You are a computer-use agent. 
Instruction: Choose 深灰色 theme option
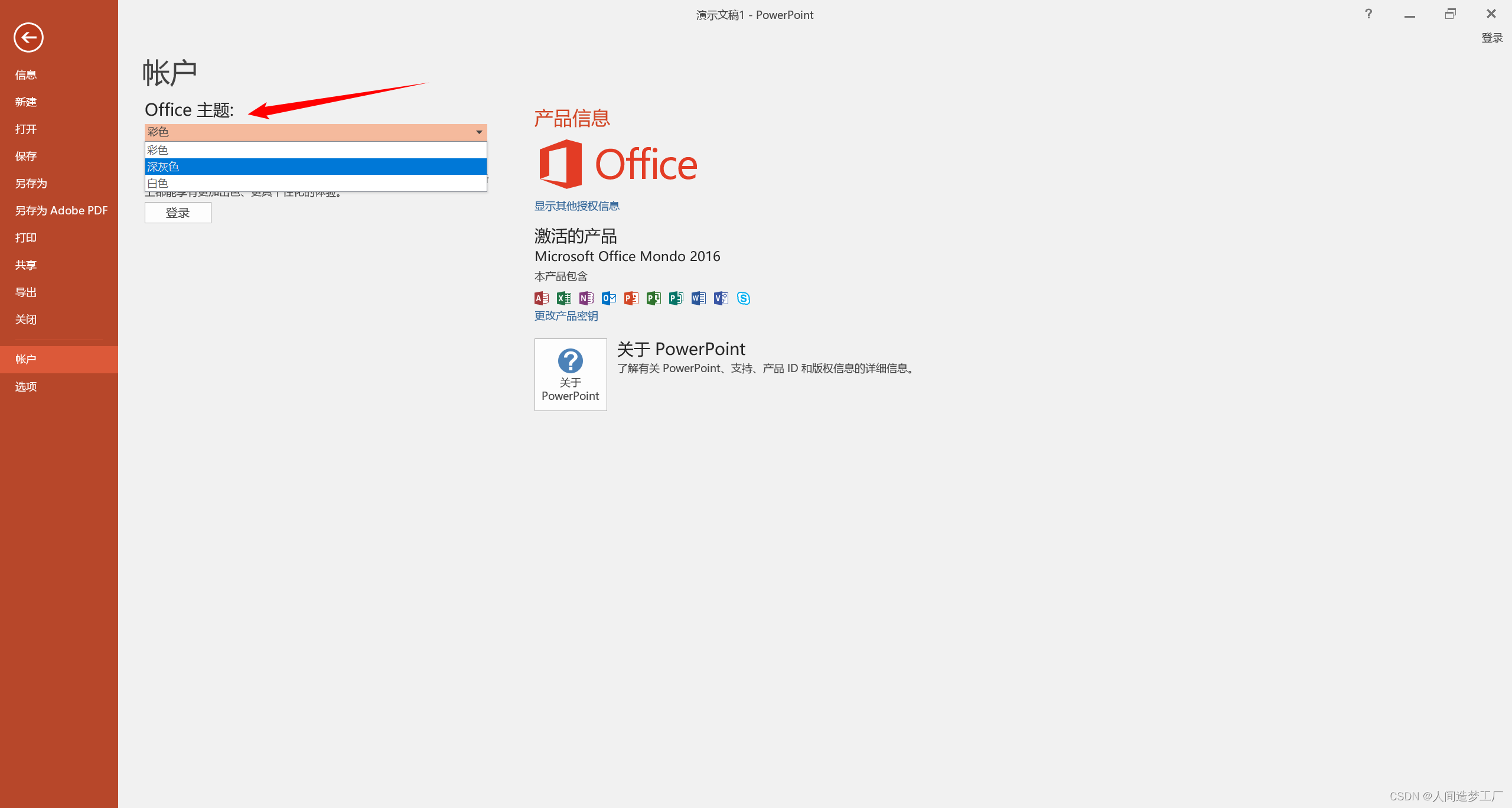[315, 167]
